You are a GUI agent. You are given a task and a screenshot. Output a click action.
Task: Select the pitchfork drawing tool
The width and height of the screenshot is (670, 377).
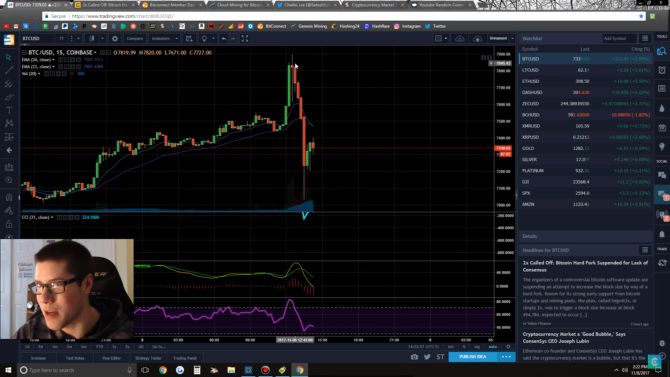tap(9, 84)
